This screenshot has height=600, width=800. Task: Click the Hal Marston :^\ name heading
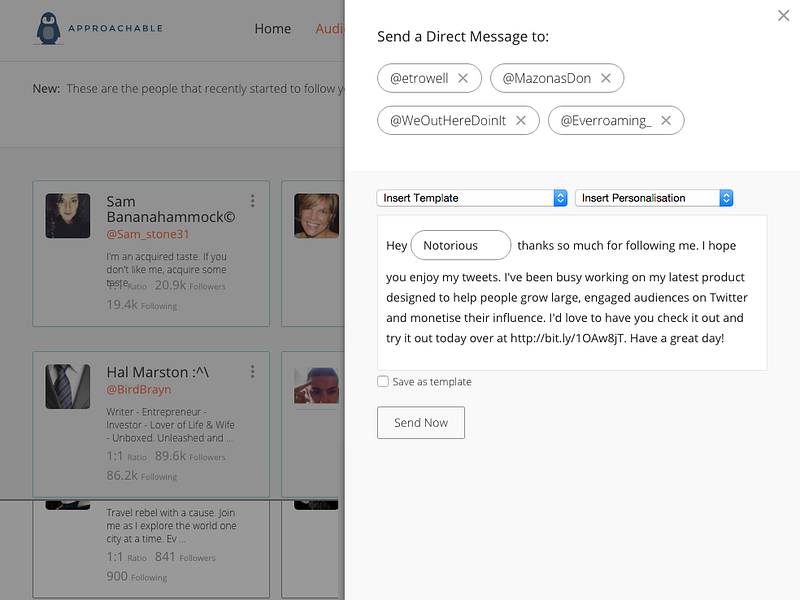[x=158, y=372]
